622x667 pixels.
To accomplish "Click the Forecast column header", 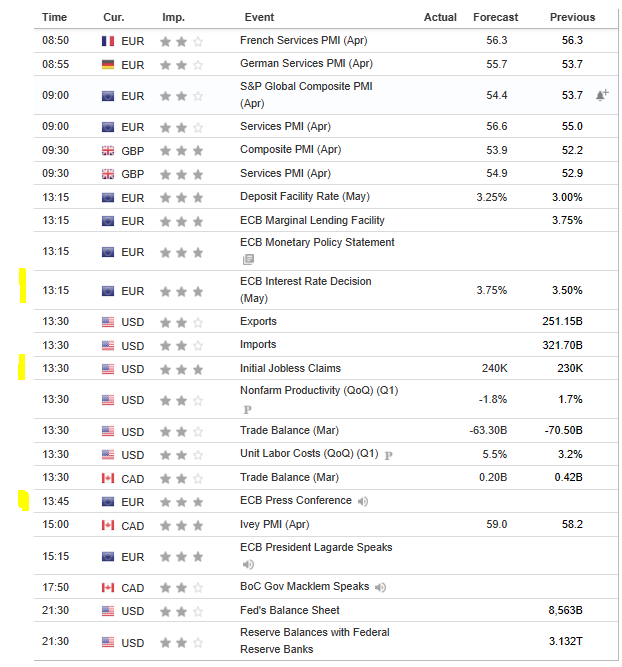I will pos(496,17).
